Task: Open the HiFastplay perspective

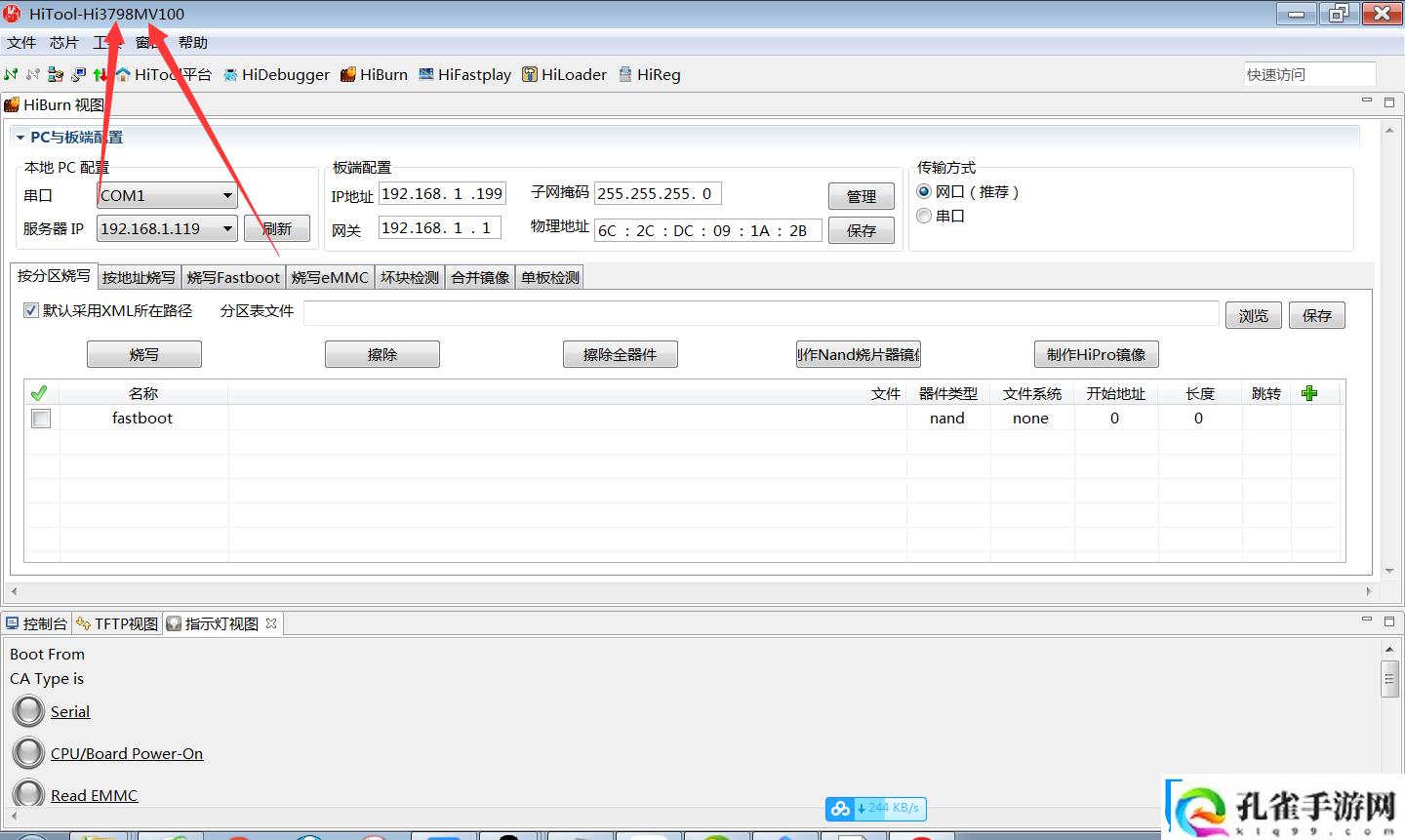Action: point(464,74)
